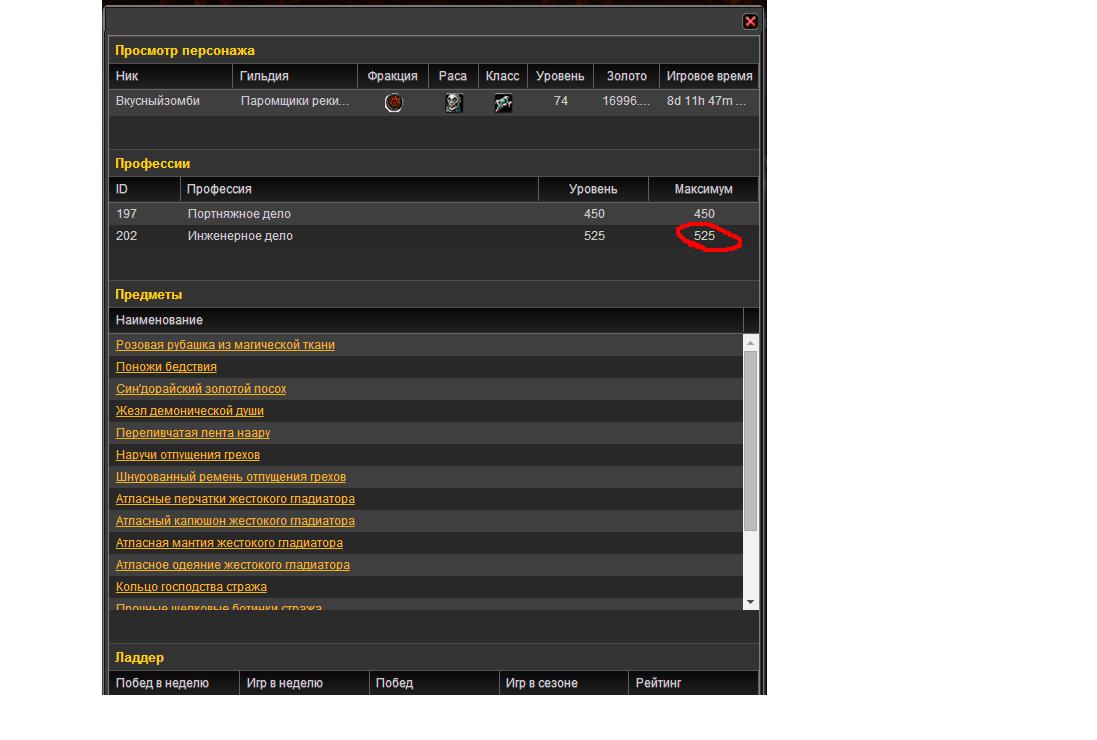Click the Undead race icon
This screenshot has width=1097, height=740.
coord(453,102)
